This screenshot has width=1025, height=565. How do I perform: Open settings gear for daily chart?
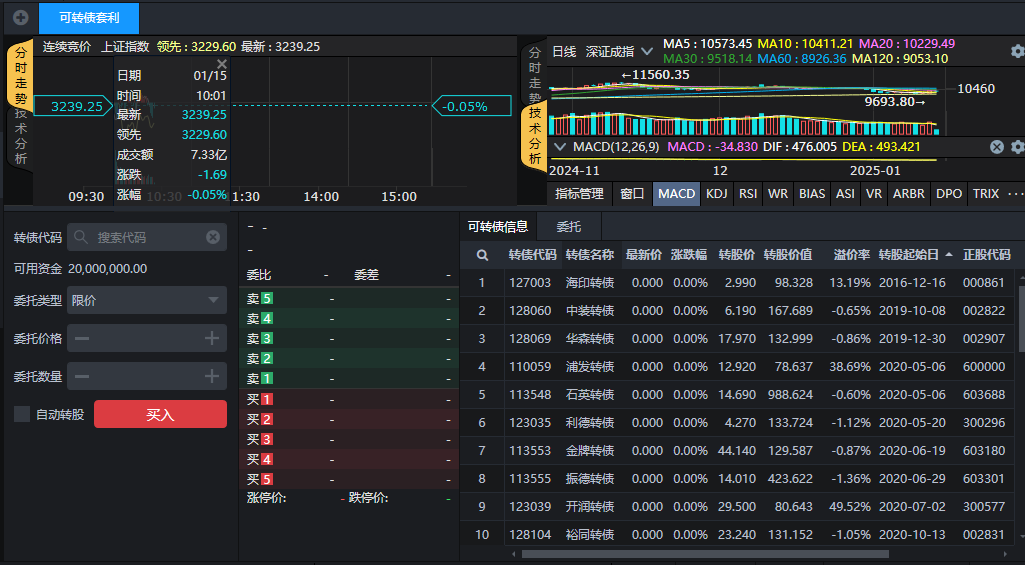point(1017,51)
